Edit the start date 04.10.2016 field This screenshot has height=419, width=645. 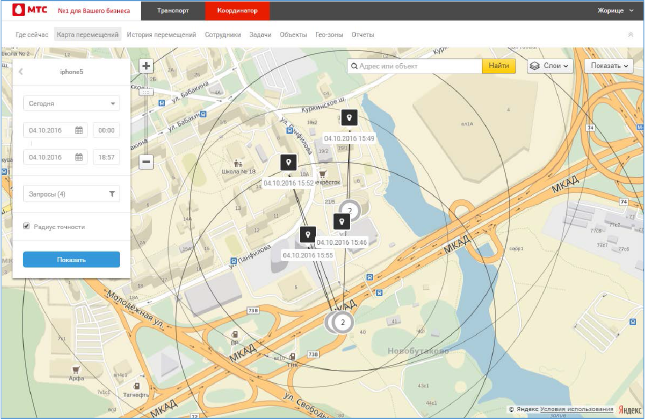pyautogui.click(x=55, y=130)
